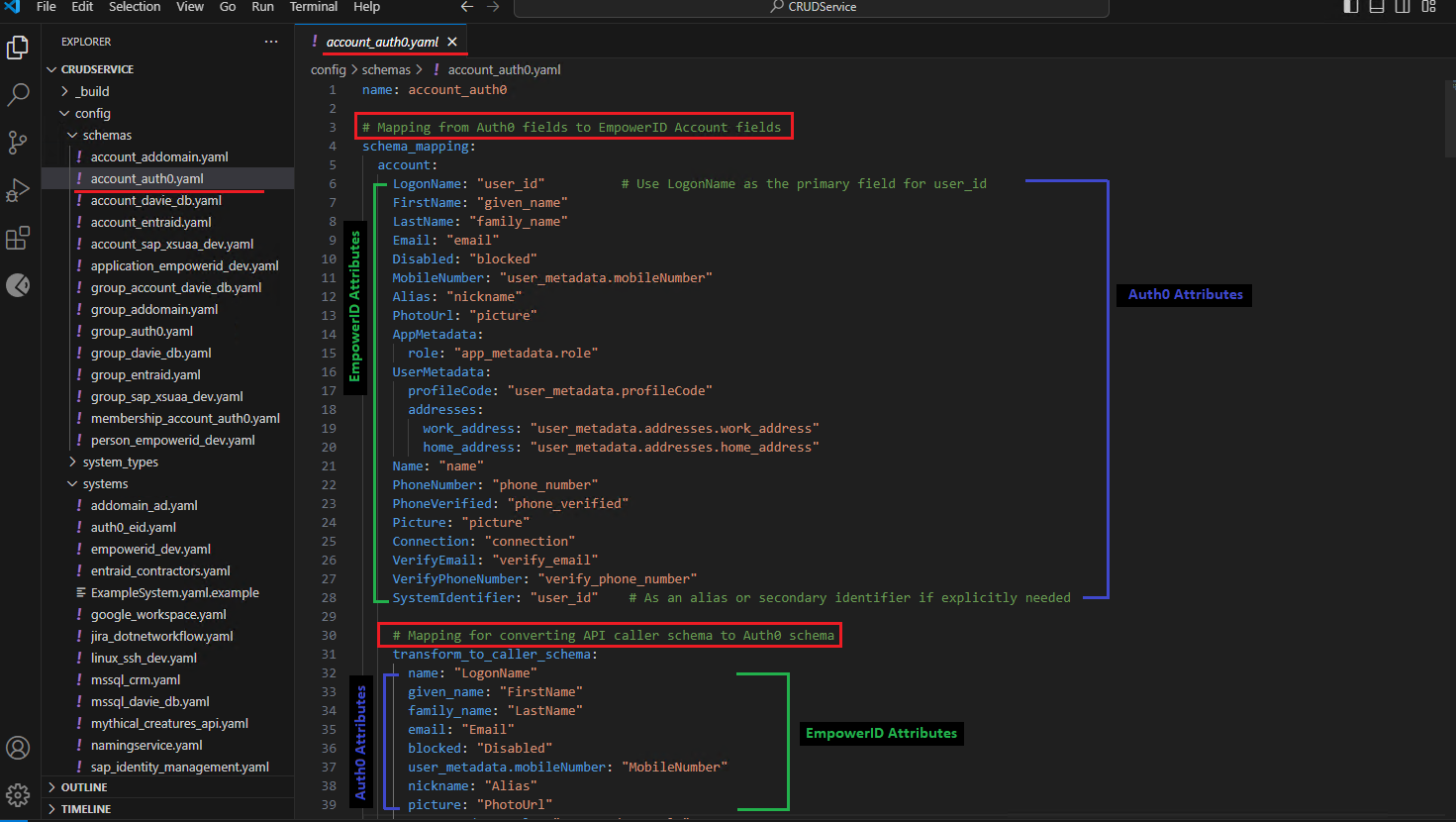The width and height of the screenshot is (1456, 822).
Task: Click the config breadcrumb segment
Action: pos(328,69)
